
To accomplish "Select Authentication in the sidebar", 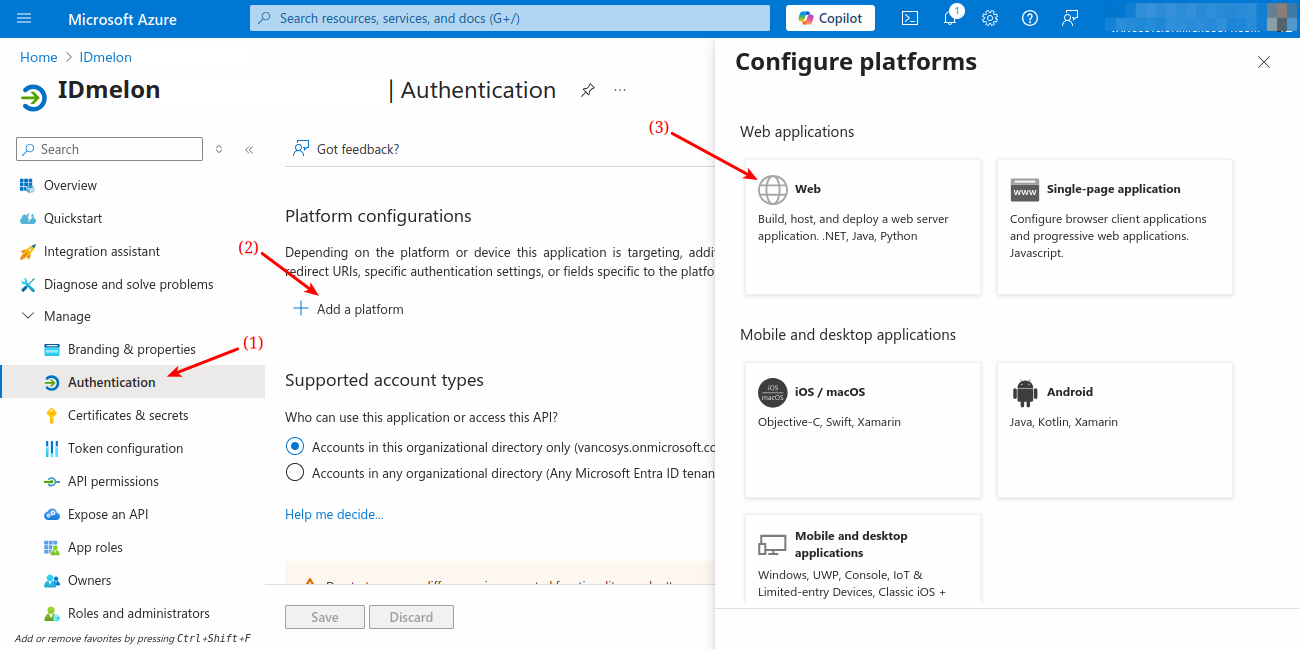I will [x=132, y=382].
